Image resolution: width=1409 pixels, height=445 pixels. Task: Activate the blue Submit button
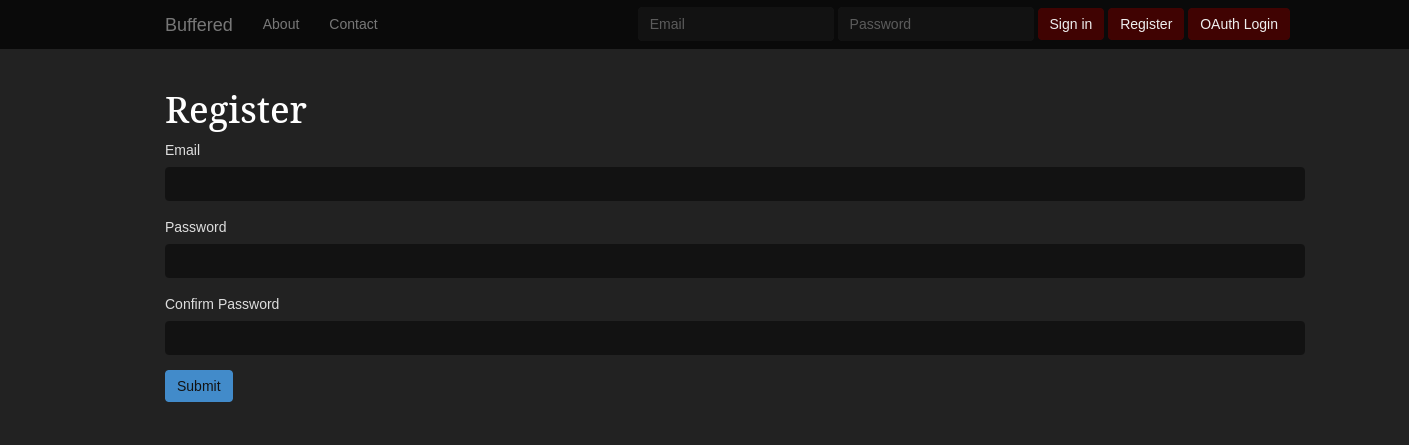tap(198, 386)
